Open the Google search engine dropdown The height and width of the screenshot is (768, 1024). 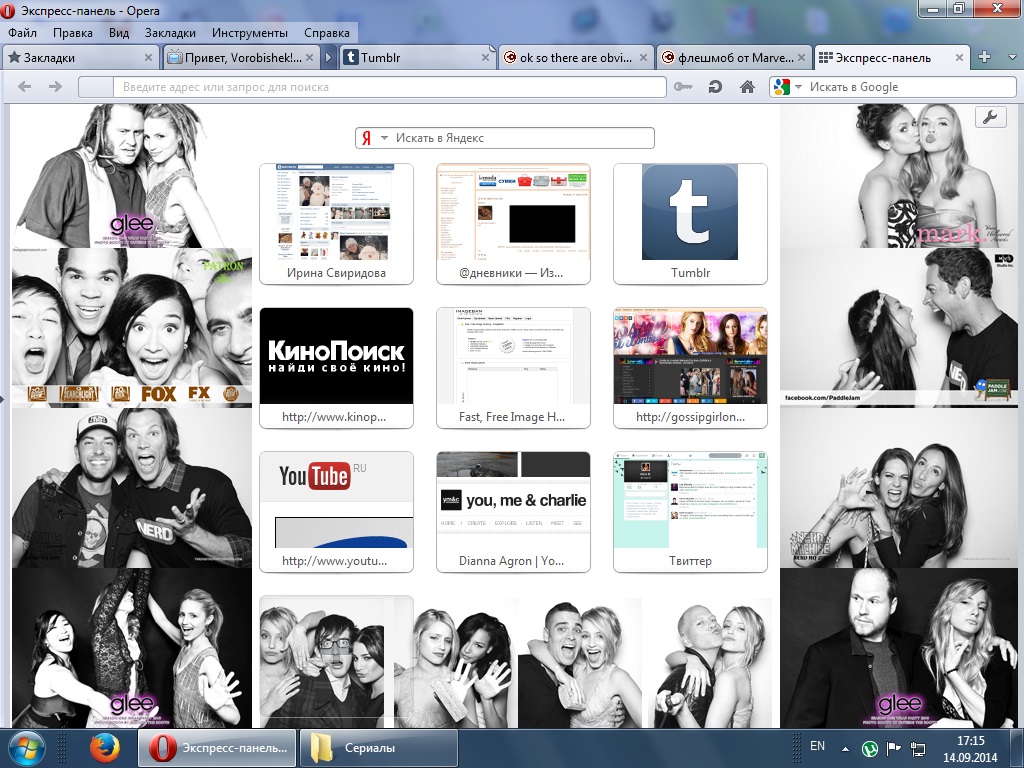click(798, 87)
